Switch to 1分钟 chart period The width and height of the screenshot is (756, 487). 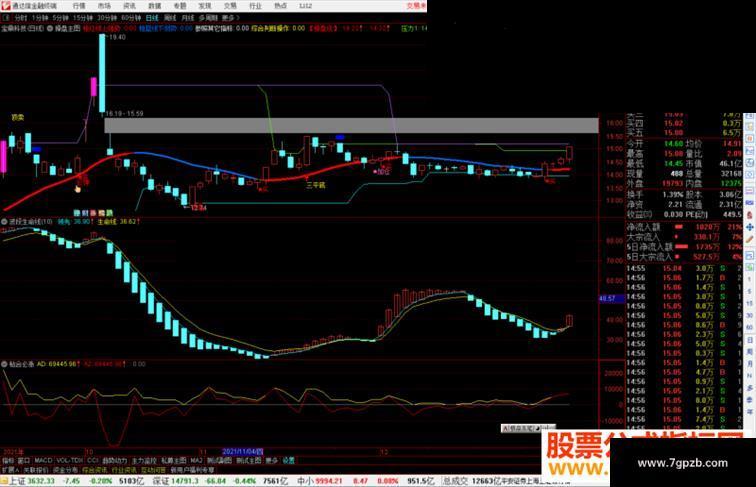(40, 18)
